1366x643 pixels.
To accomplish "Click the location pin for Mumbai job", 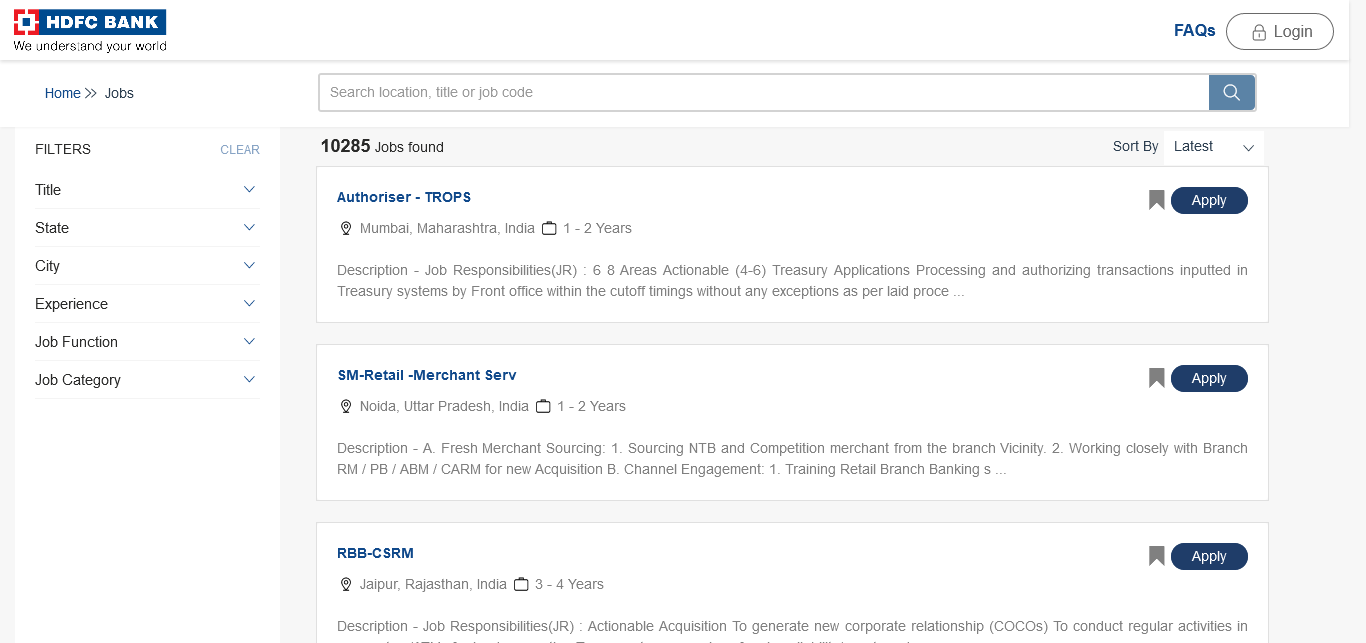I will pos(346,228).
